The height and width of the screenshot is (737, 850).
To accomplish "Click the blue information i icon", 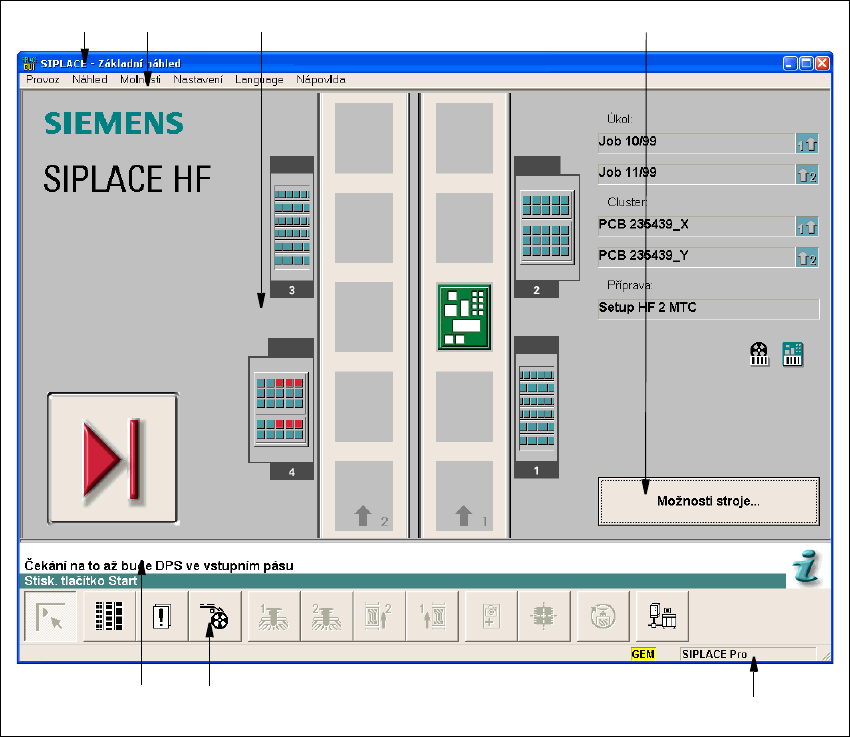I will click(807, 567).
